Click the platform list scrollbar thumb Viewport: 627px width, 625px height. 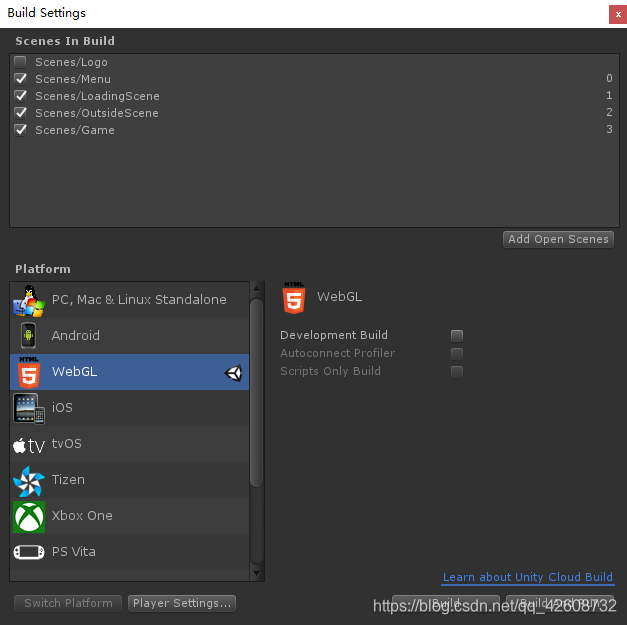point(257,393)
